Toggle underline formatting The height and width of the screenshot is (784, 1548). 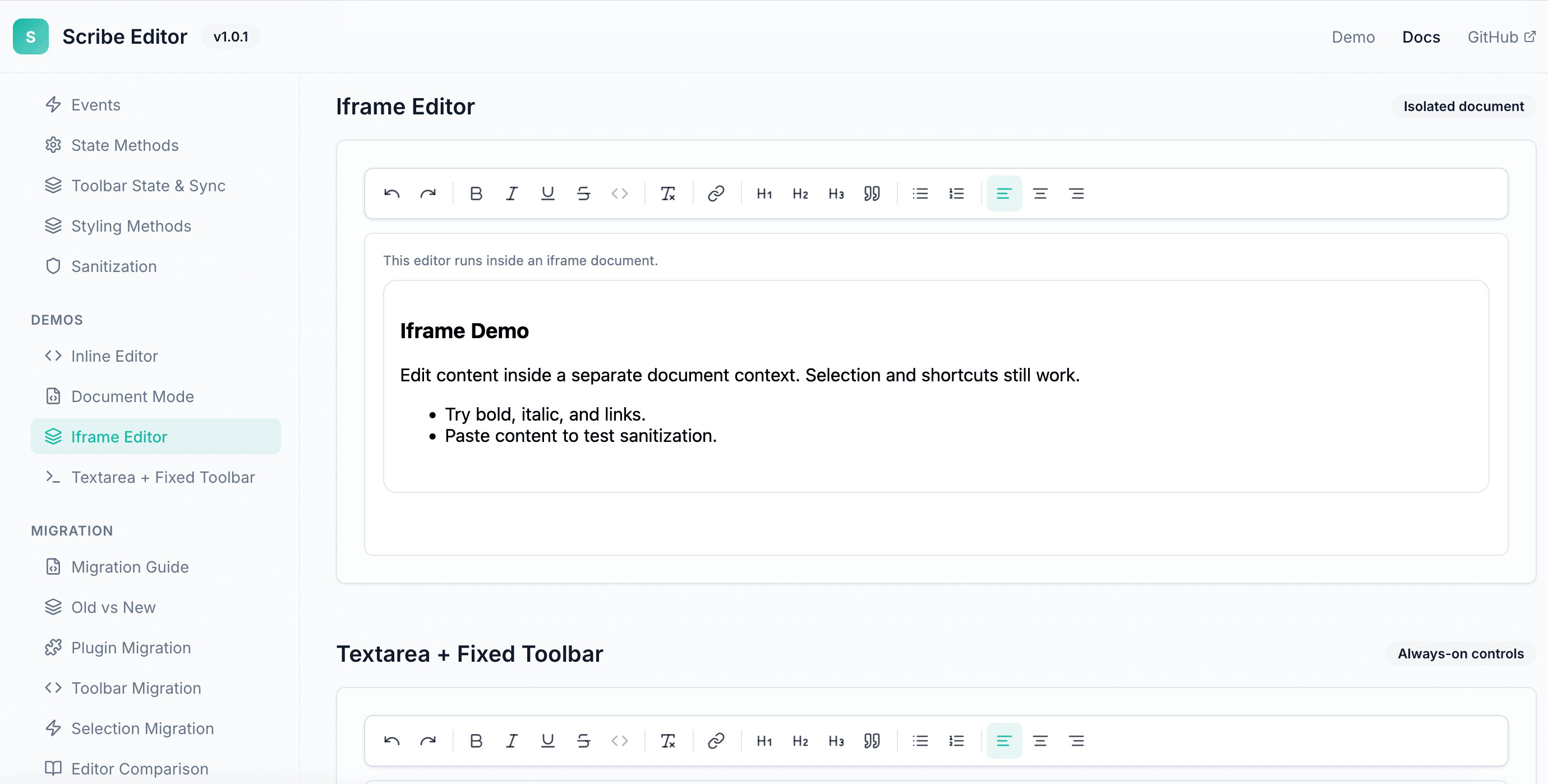pos(547,193)
